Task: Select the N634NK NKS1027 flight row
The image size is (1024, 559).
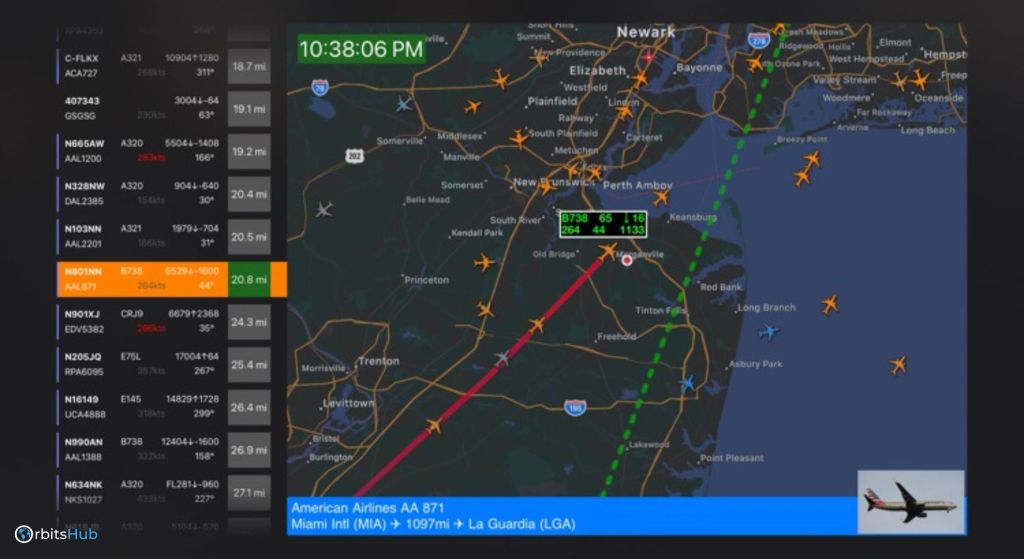Action: [164, 492]
